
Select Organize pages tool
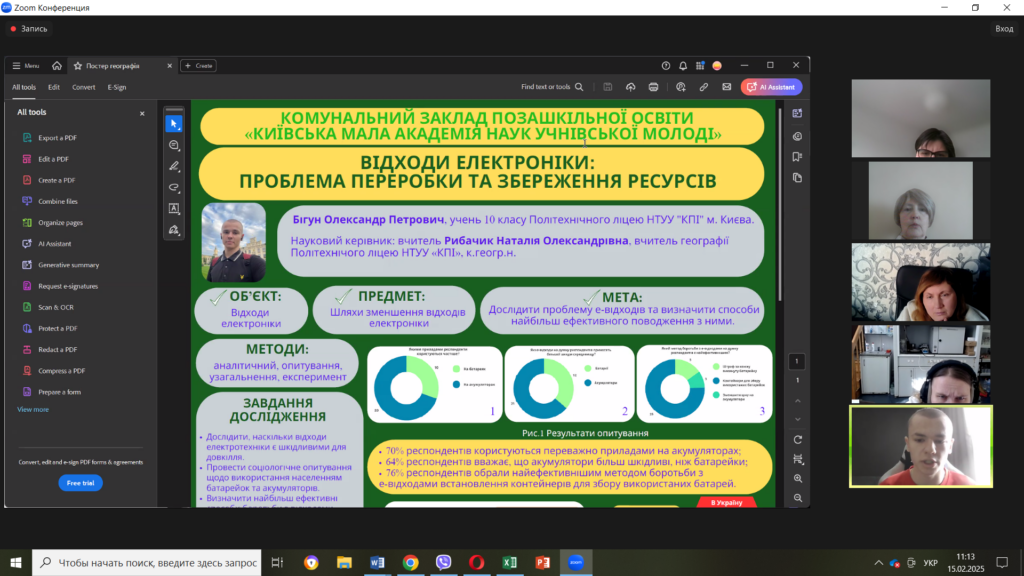[61, 223]
